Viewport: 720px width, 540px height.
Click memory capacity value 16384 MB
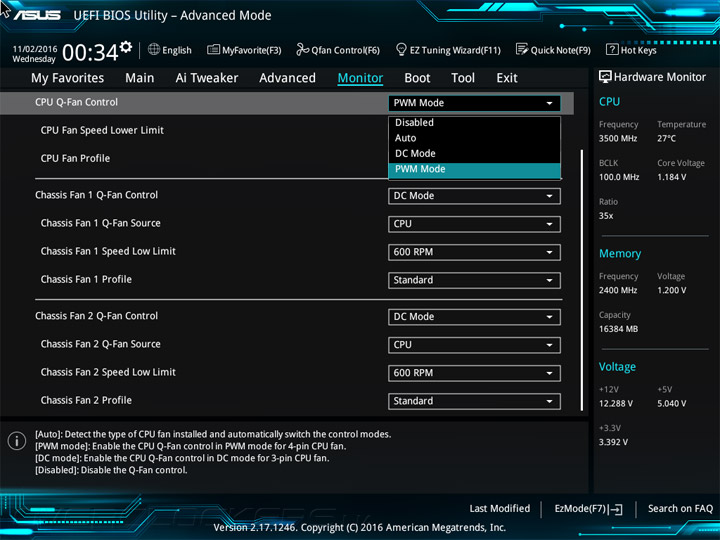pyautogui.click(x=619, y=329)
